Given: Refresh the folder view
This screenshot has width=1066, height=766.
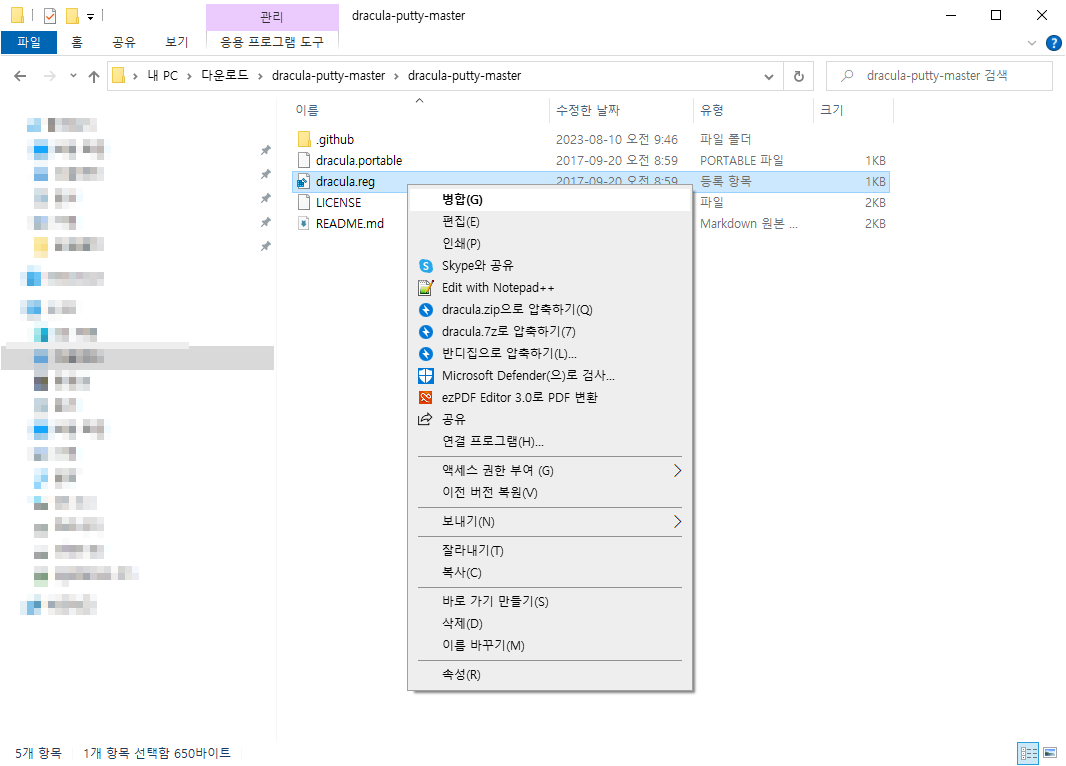Looking at the screenshot, I should click(799, 76).
